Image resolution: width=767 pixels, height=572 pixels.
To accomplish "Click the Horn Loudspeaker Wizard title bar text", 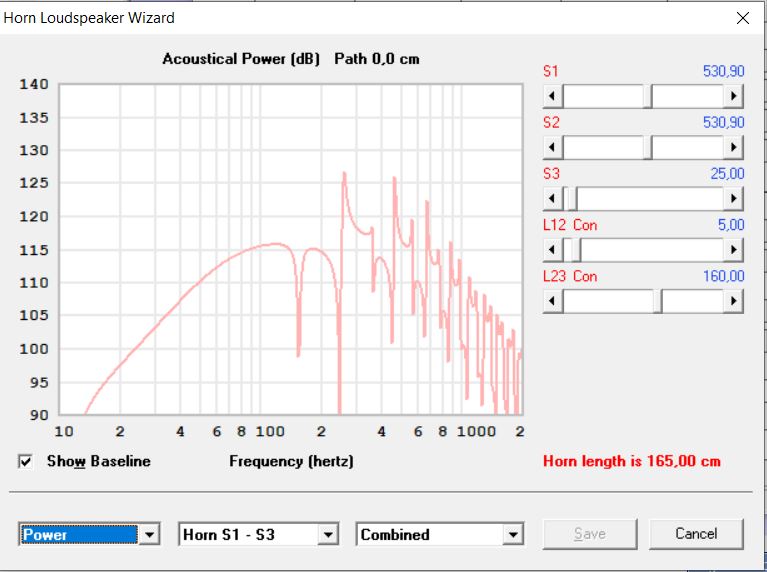I will [89, 18].
